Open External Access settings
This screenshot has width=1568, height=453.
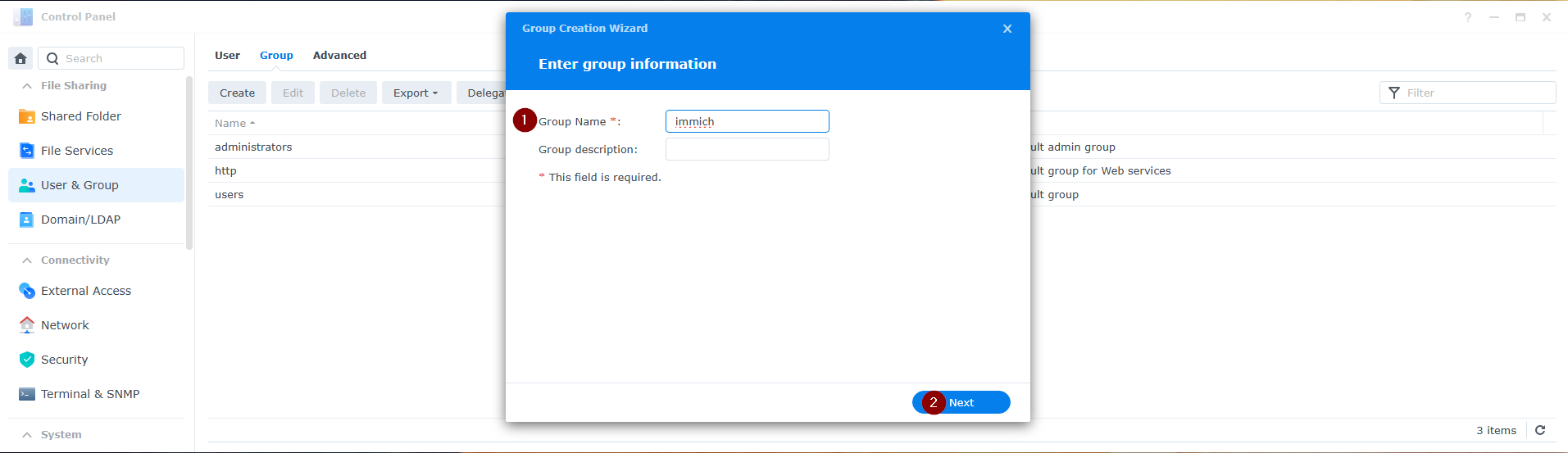85,291
